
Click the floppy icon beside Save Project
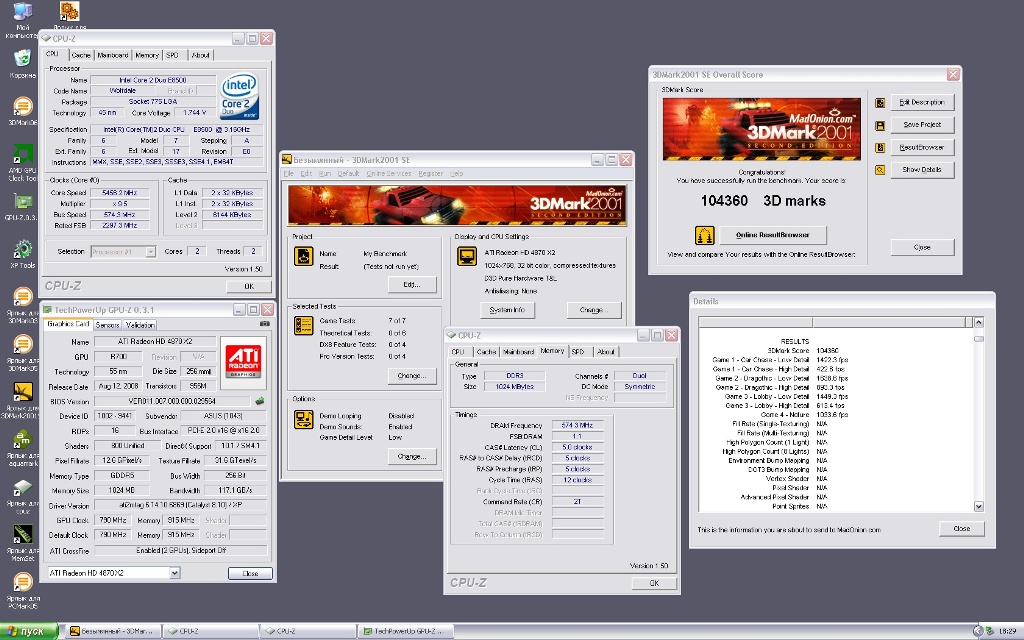(x=880, y=125)
